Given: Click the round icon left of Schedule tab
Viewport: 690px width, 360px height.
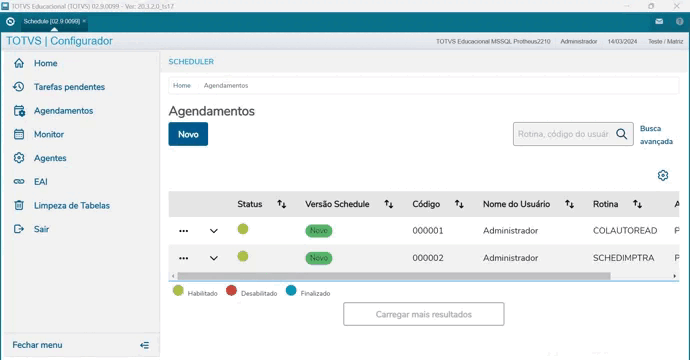Looking at the screenshot, I should tap(11, 21).
